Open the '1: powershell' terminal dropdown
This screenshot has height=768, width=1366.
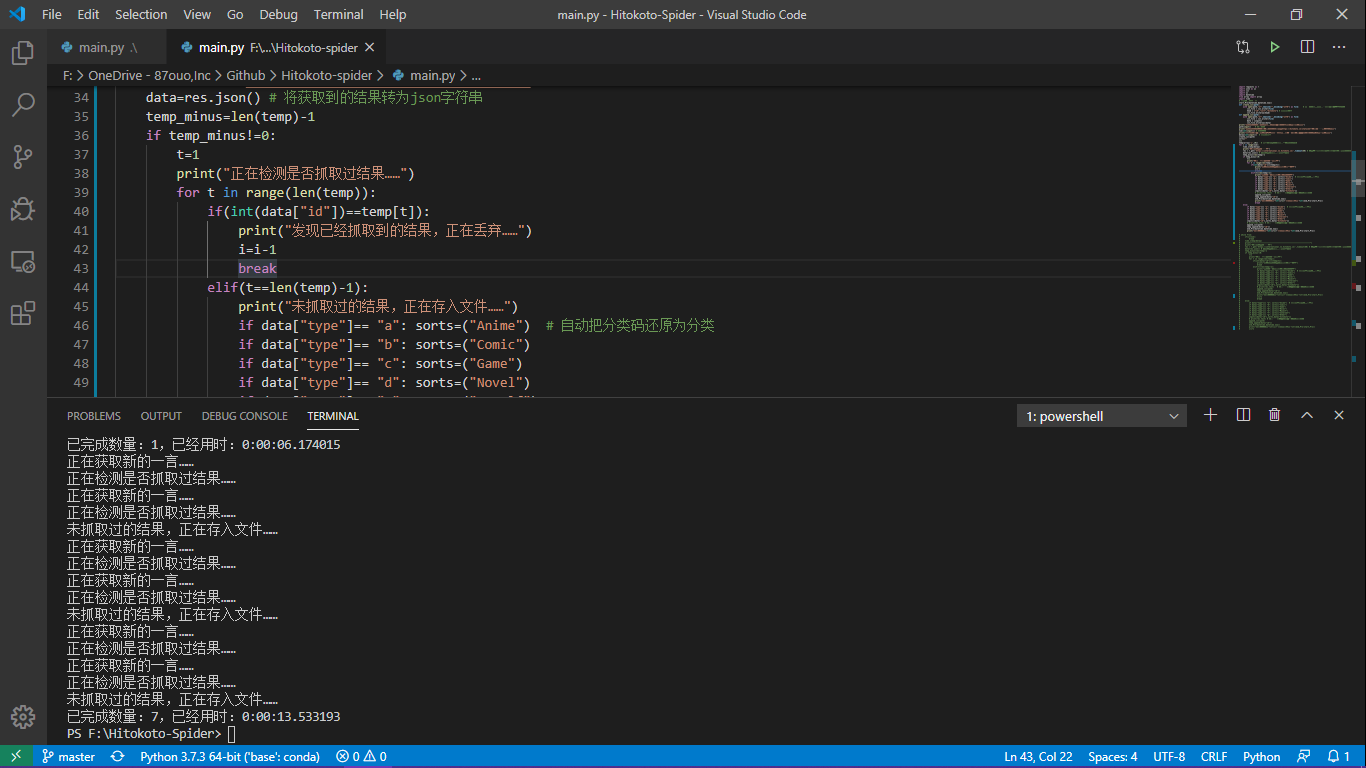pos(1100,415)
